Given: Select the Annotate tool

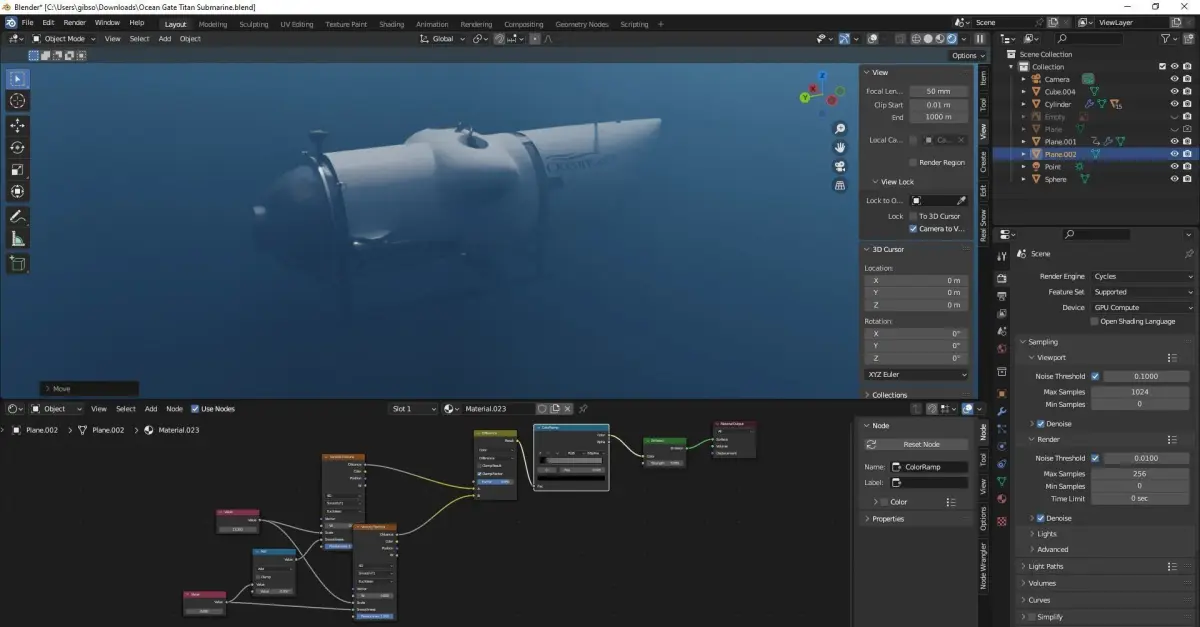Looking at the screenshot, I should click(18, 217).
